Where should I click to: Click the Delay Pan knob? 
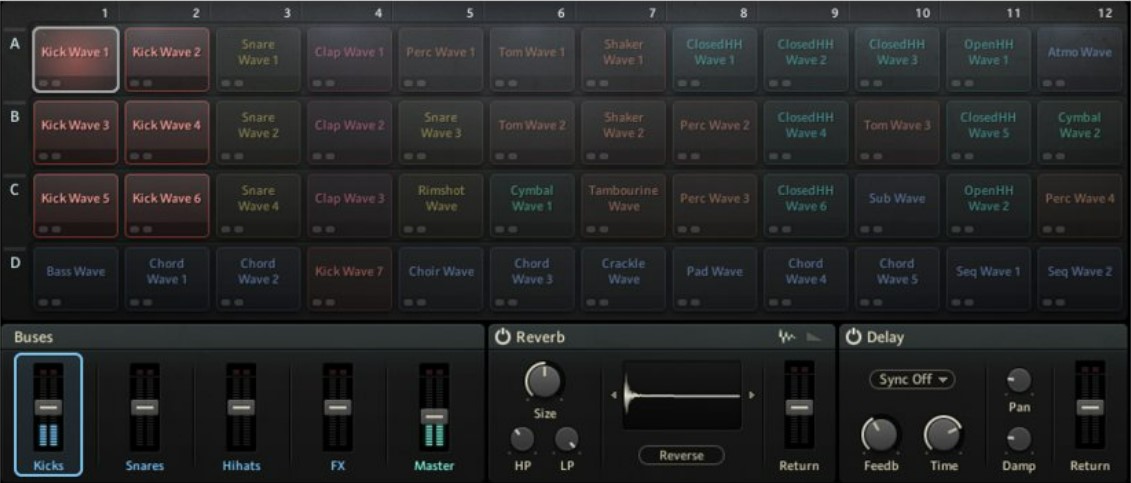[x=1018, y=380]
